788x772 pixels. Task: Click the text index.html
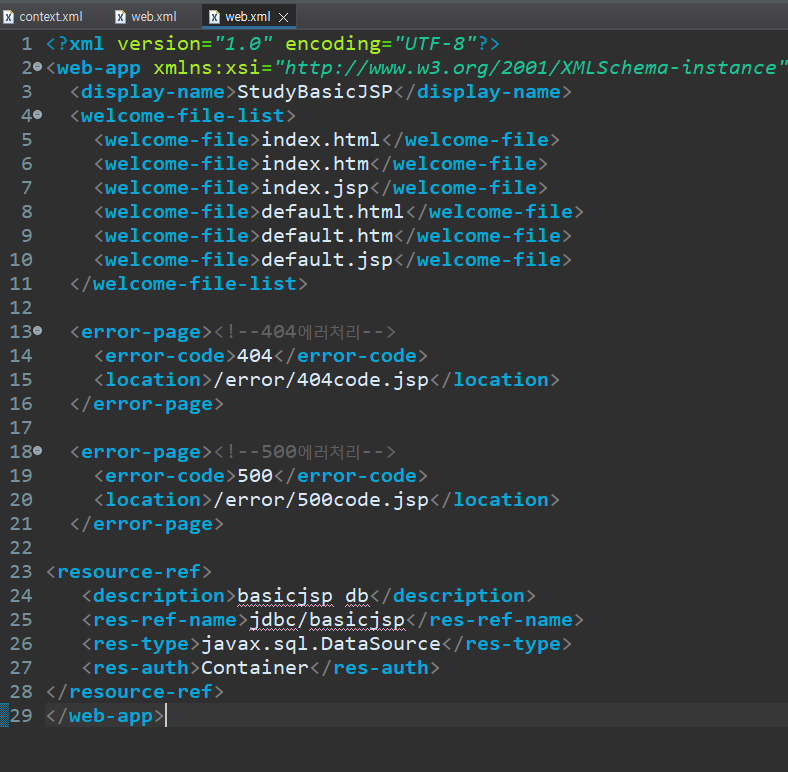pyautogui.click(x=321, y=140)
